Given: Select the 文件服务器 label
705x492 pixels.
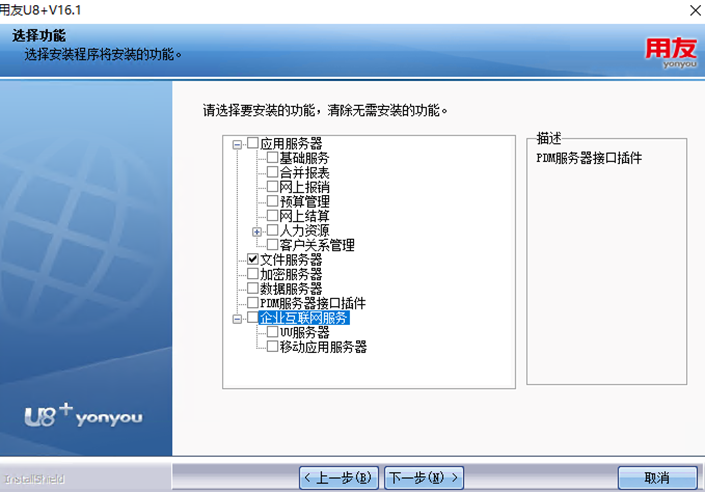Looking at the screenshot, I should 291,259.
